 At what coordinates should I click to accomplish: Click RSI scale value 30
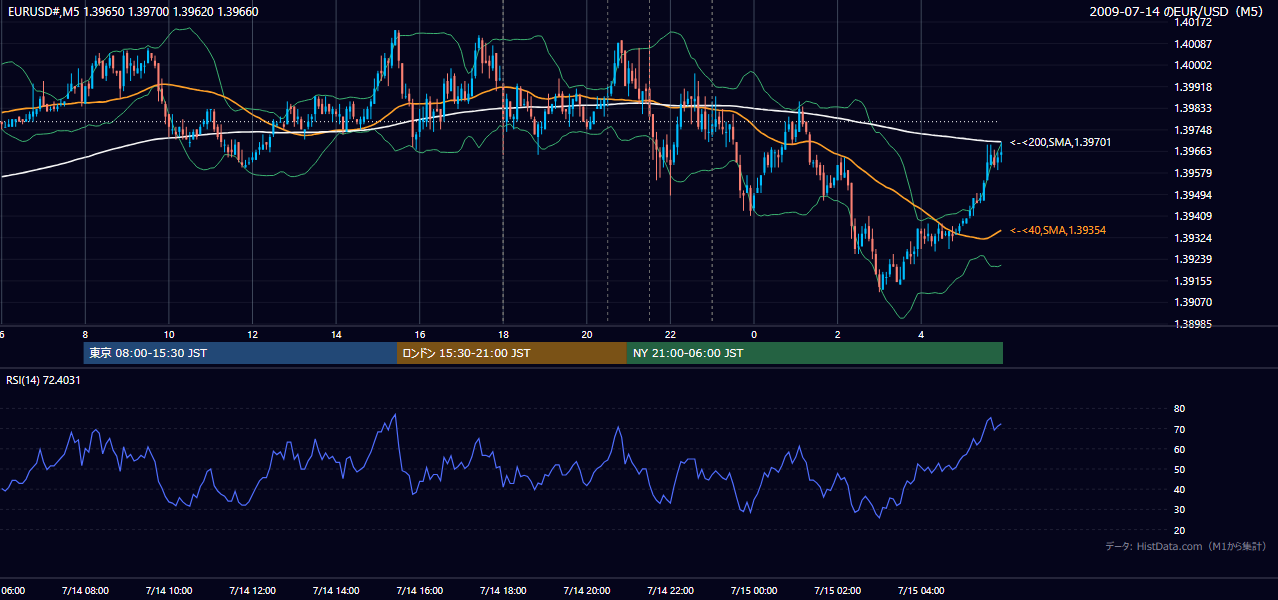(1179, 510)
